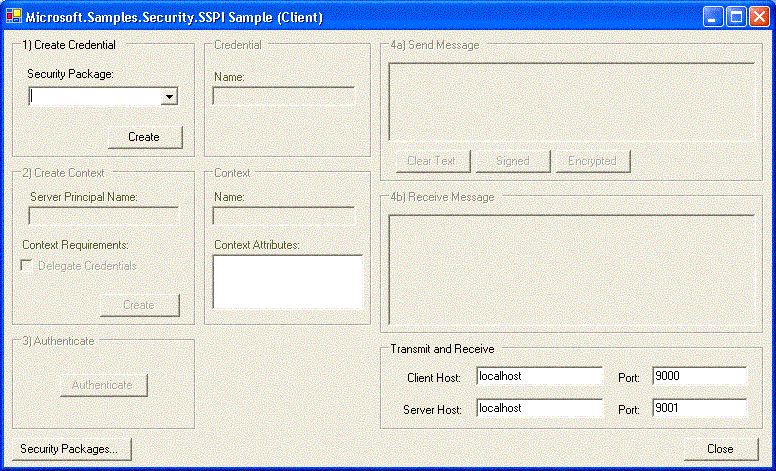Image resolution: width=776 pixels, height=471 pixels.
Task: Click the Security Package: label
Action: (x=70, y=74)
